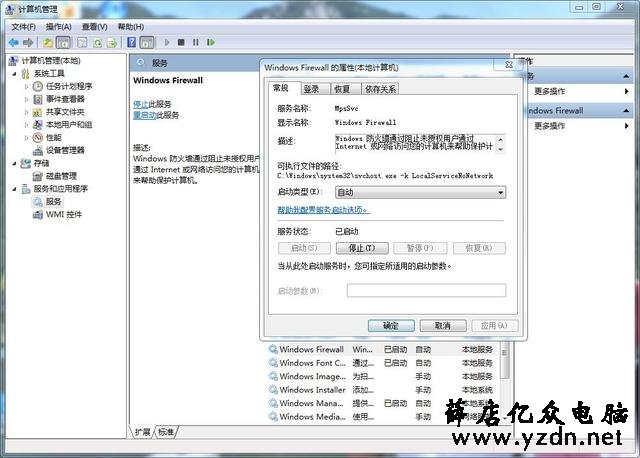The height and width of the screenshot is (458, 640).
Task: Open the help configuring startup options link
Action: point(323,210)
